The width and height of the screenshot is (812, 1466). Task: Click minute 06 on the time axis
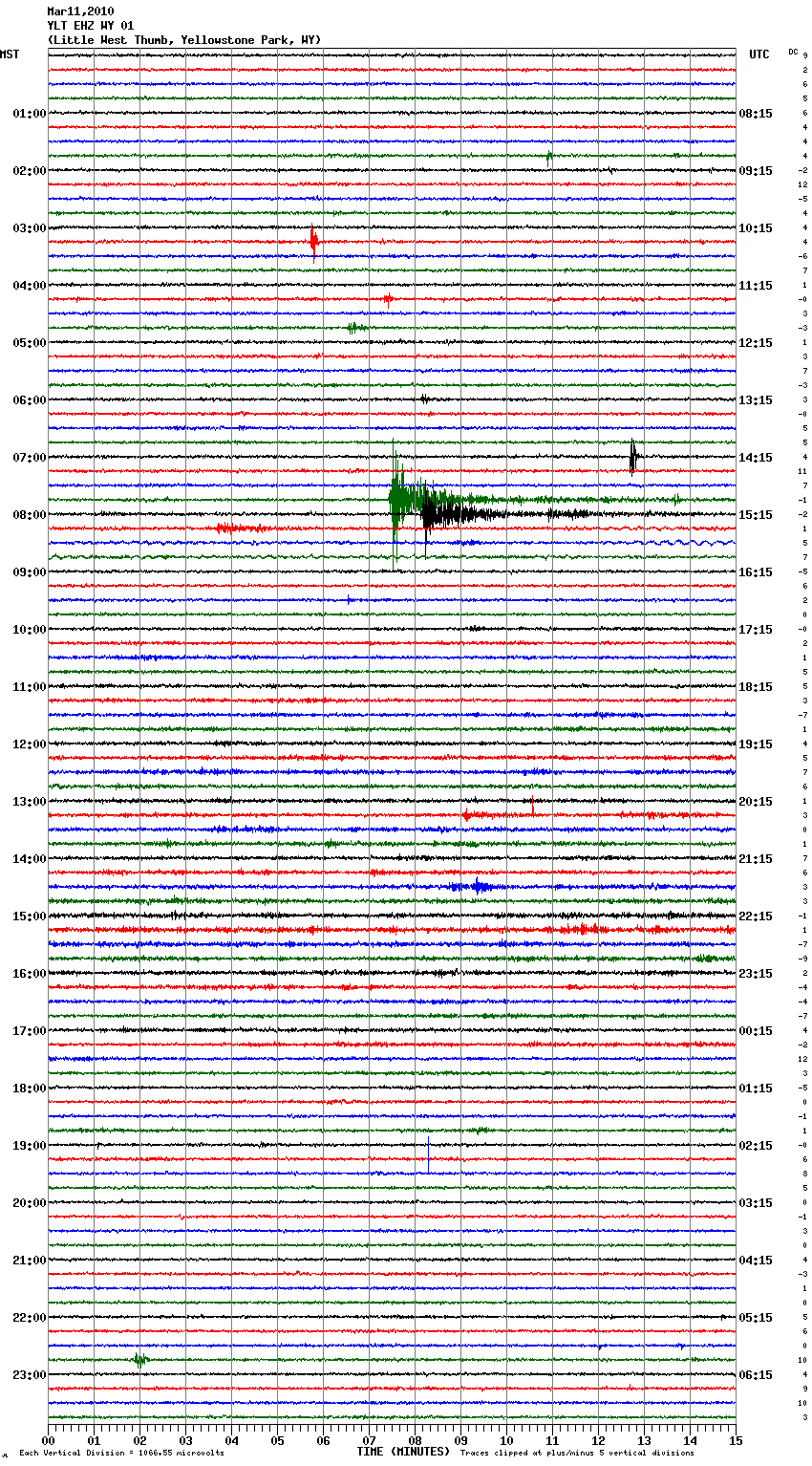click(323, 1440)
